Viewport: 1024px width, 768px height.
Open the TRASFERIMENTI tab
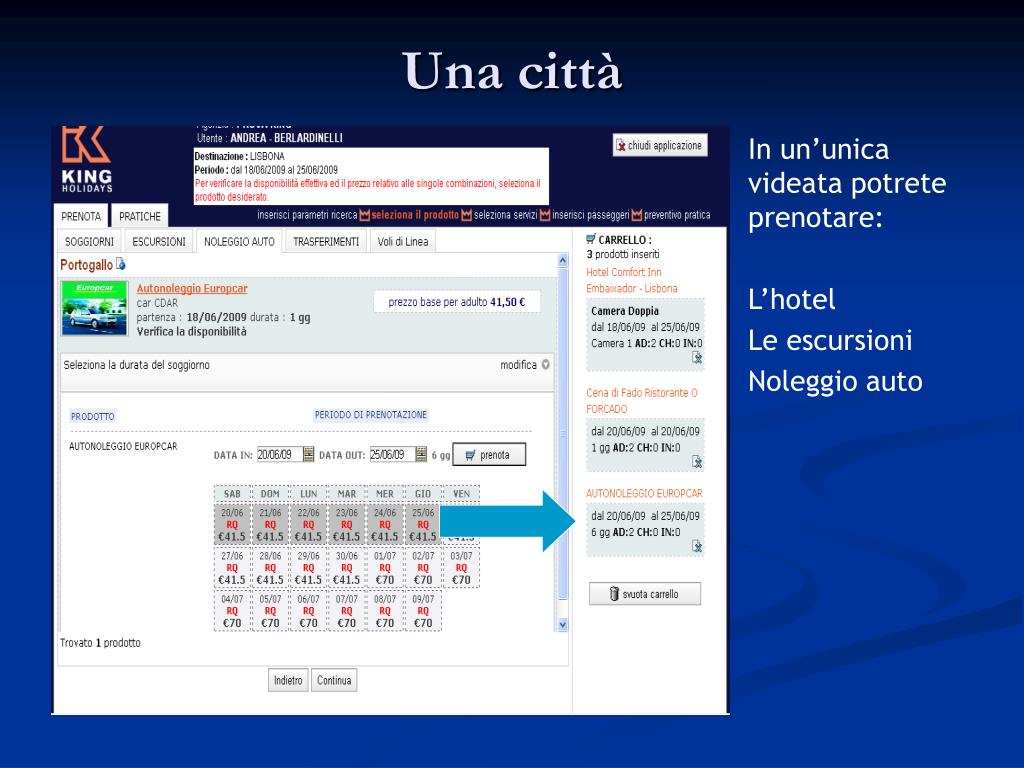326,242
